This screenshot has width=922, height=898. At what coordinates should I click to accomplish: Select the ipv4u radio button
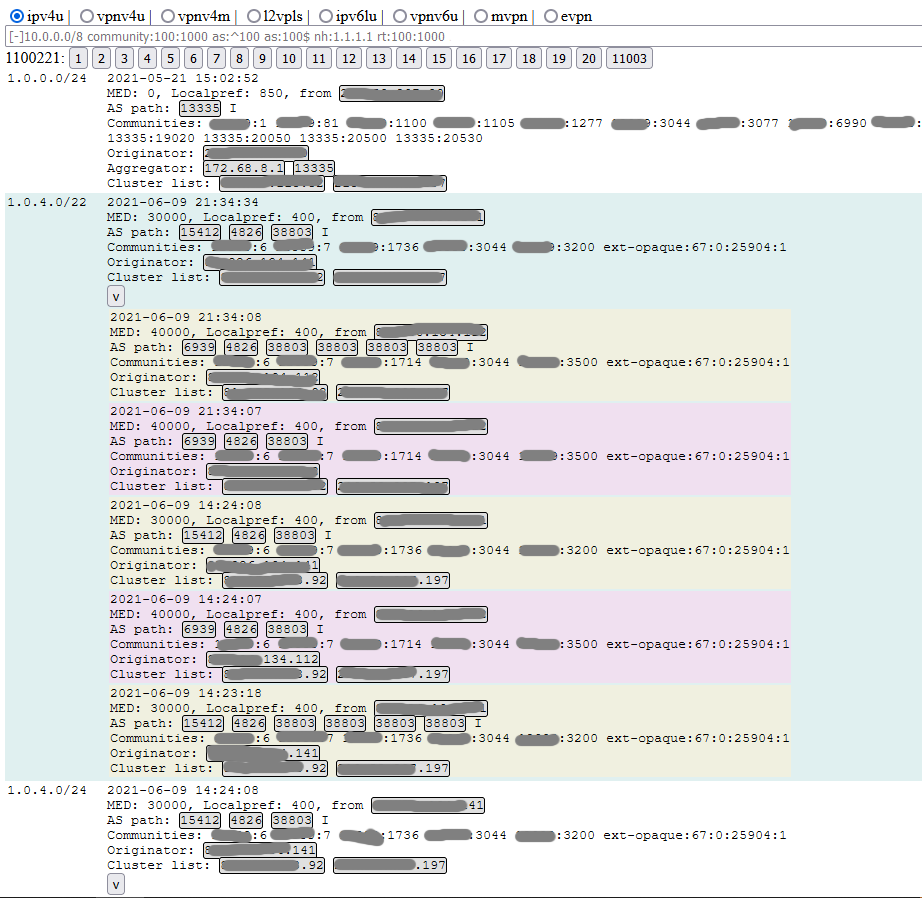pyautogui.click(x=17, y=16)
